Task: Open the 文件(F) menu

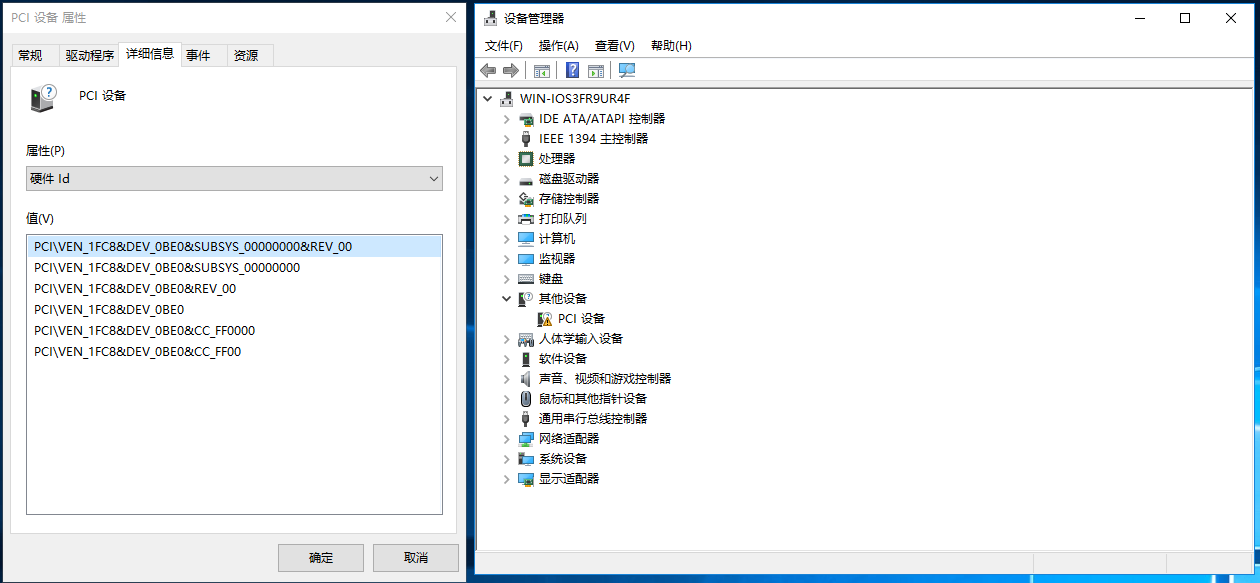Action: 504,46
